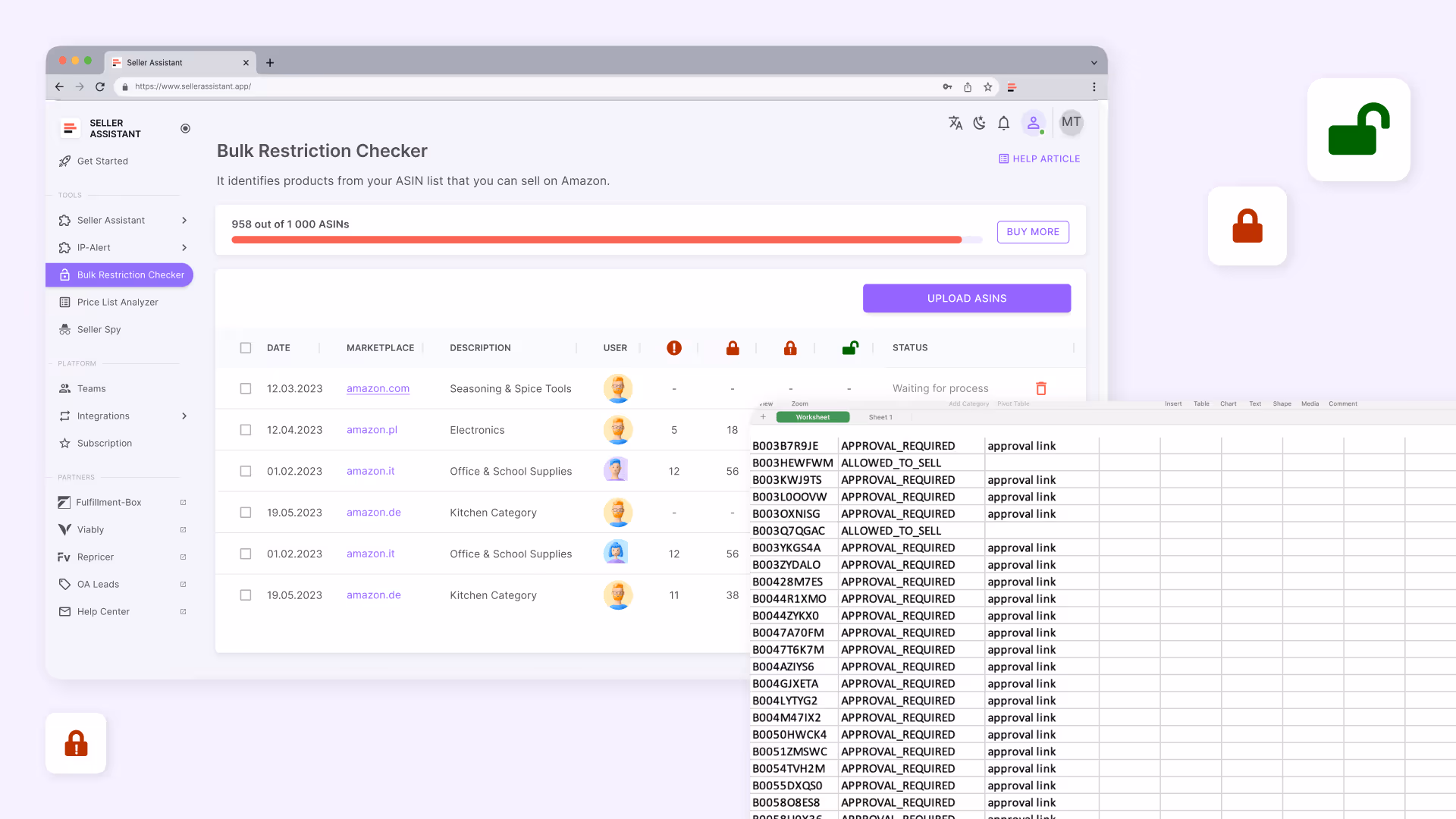Click the red exclamation column icon
Viewport: 1456px width, 819px height.
pyautogui.click(x=673, y=347)
